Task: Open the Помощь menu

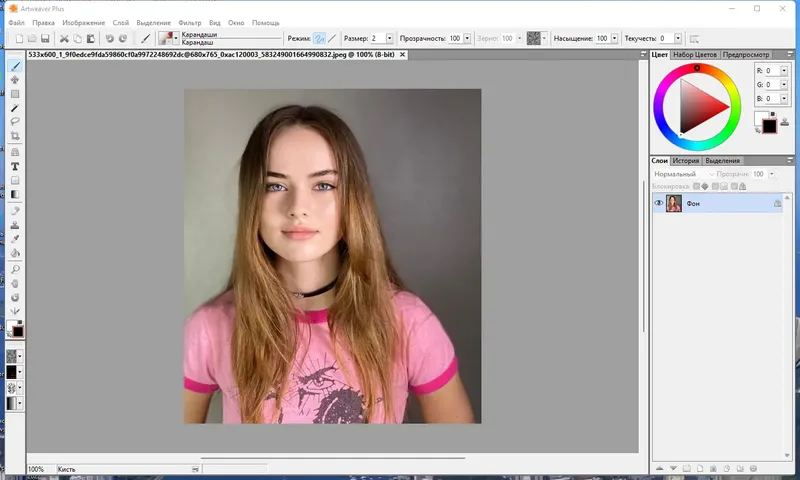Action: (266, 23)
